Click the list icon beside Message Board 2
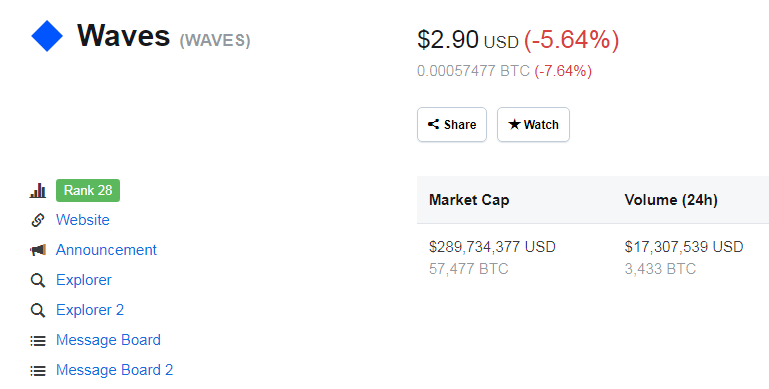Screen dimensions: 769x389 38,370
